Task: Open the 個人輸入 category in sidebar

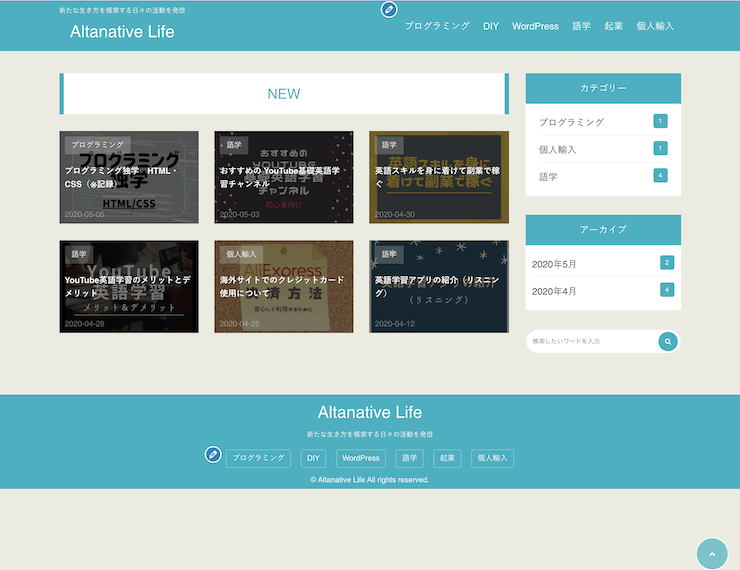Action: tap(558, 149)
